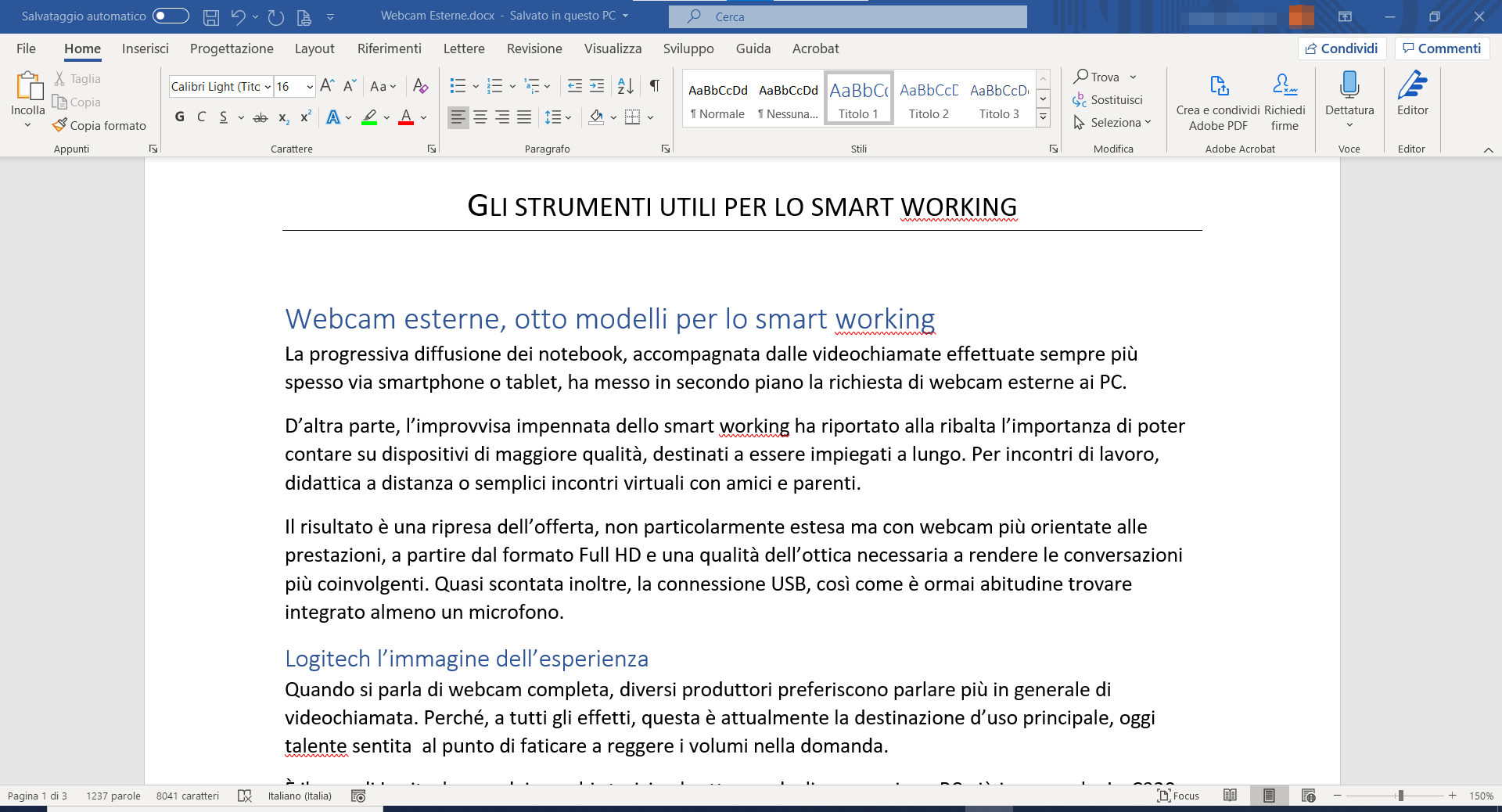
Task: Click the Sort (A-Z) icon
Action: (626, 86)
